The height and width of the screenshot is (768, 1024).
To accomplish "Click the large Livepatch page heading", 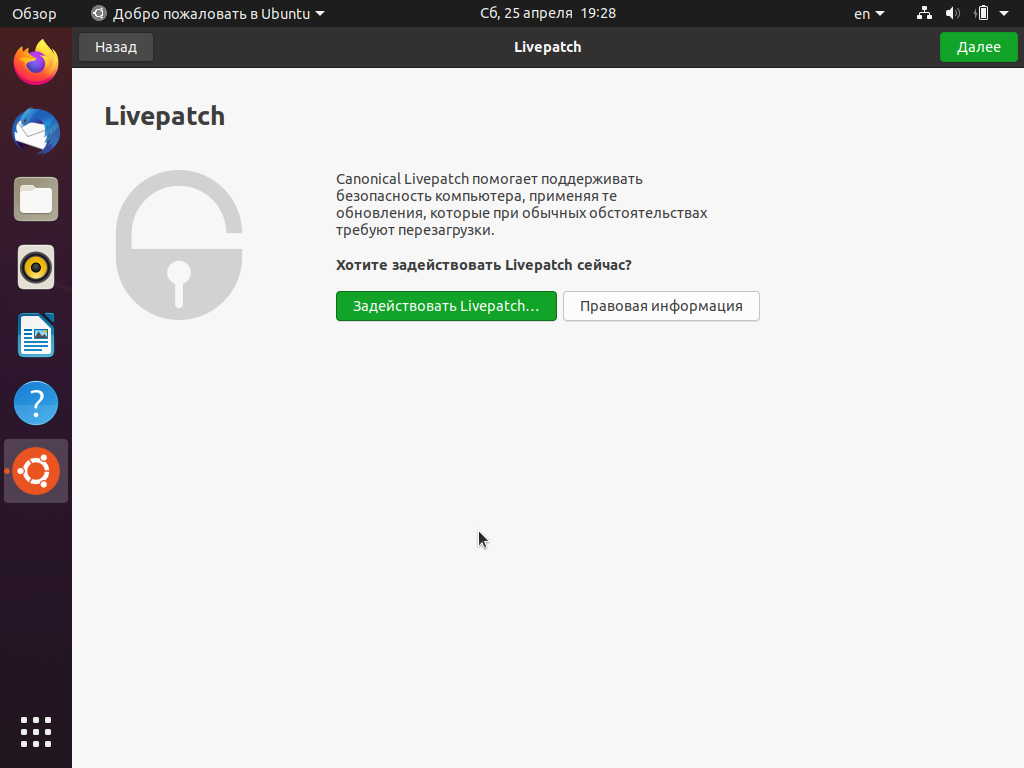I will 165,116.
